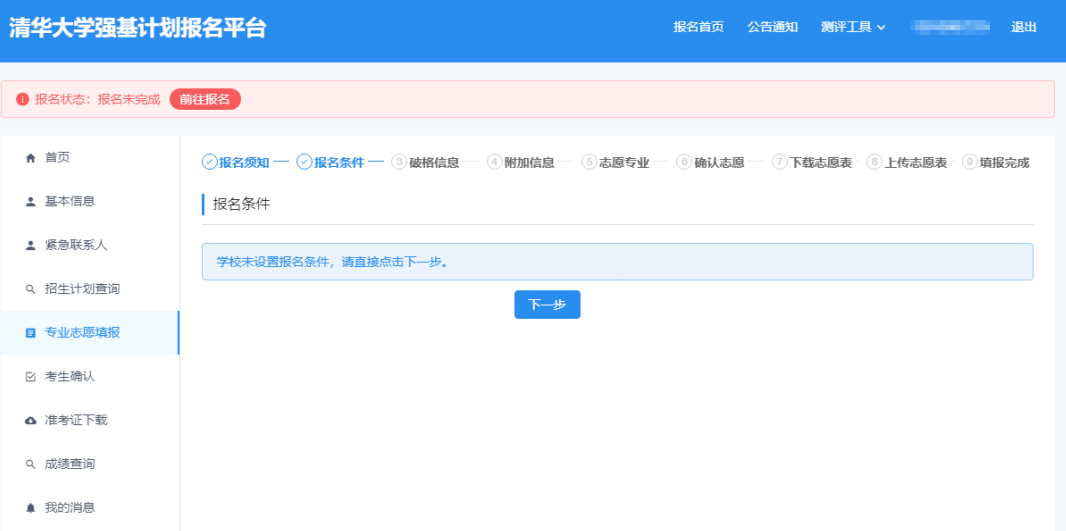The height and width of the screenshot is (531, 1066).
Task: Click the person icon beside 紧急联系人
Action: [x=30, y=245]
